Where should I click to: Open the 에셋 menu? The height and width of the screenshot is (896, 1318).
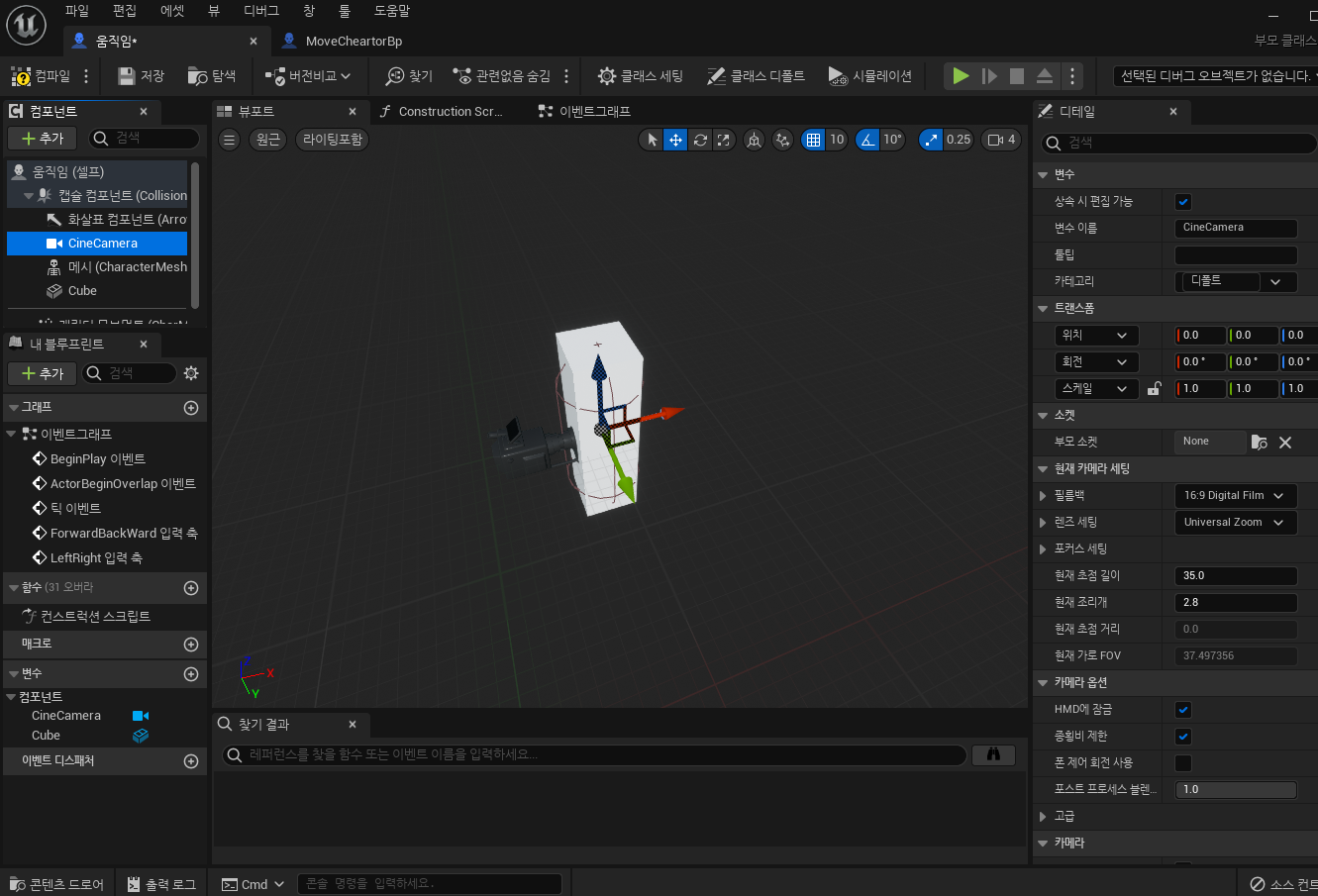172,11
